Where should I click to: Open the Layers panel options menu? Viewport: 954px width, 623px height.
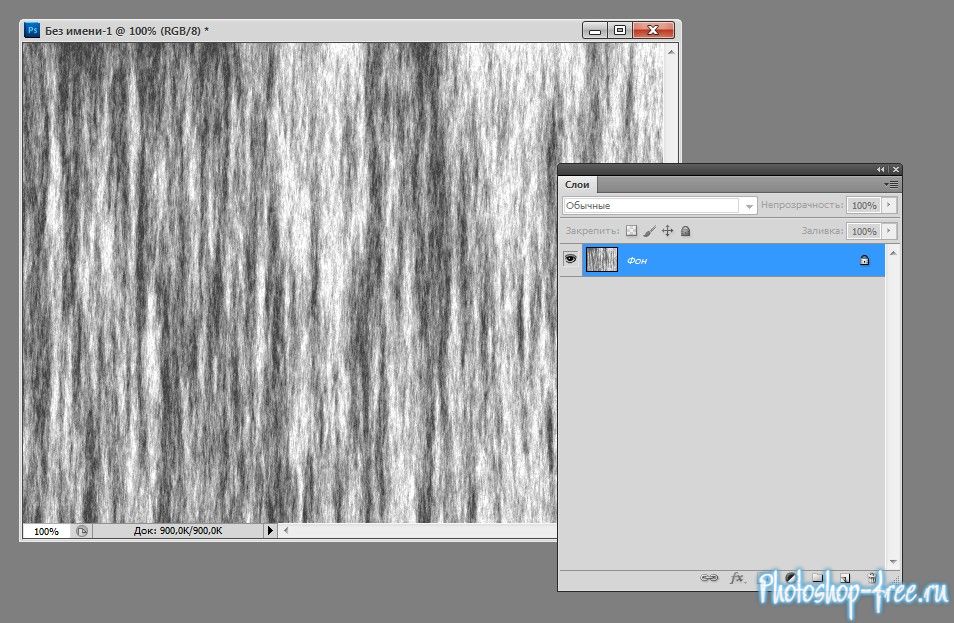[x=891, y=184]
